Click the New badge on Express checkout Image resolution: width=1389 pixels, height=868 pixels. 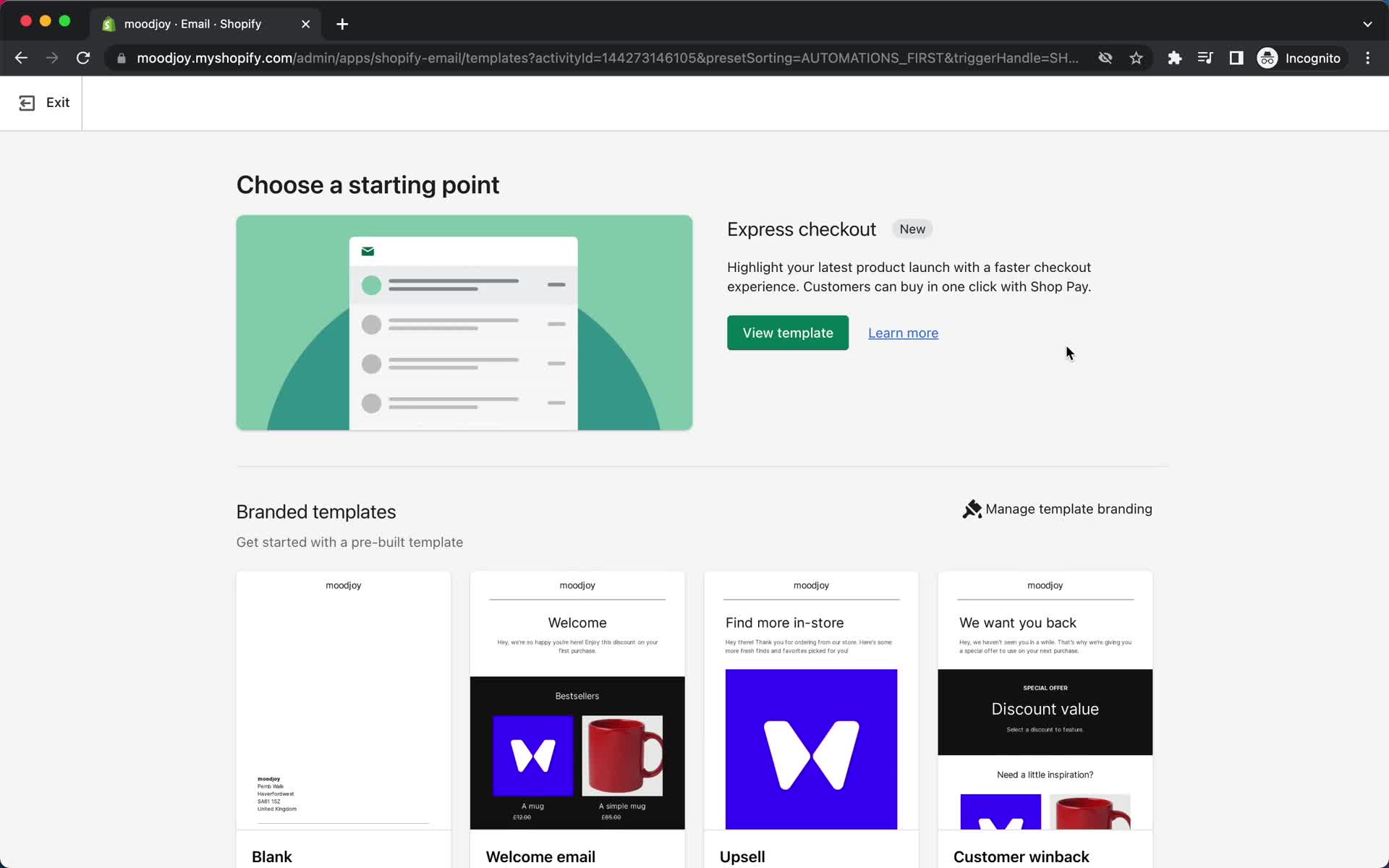[912, 229]
